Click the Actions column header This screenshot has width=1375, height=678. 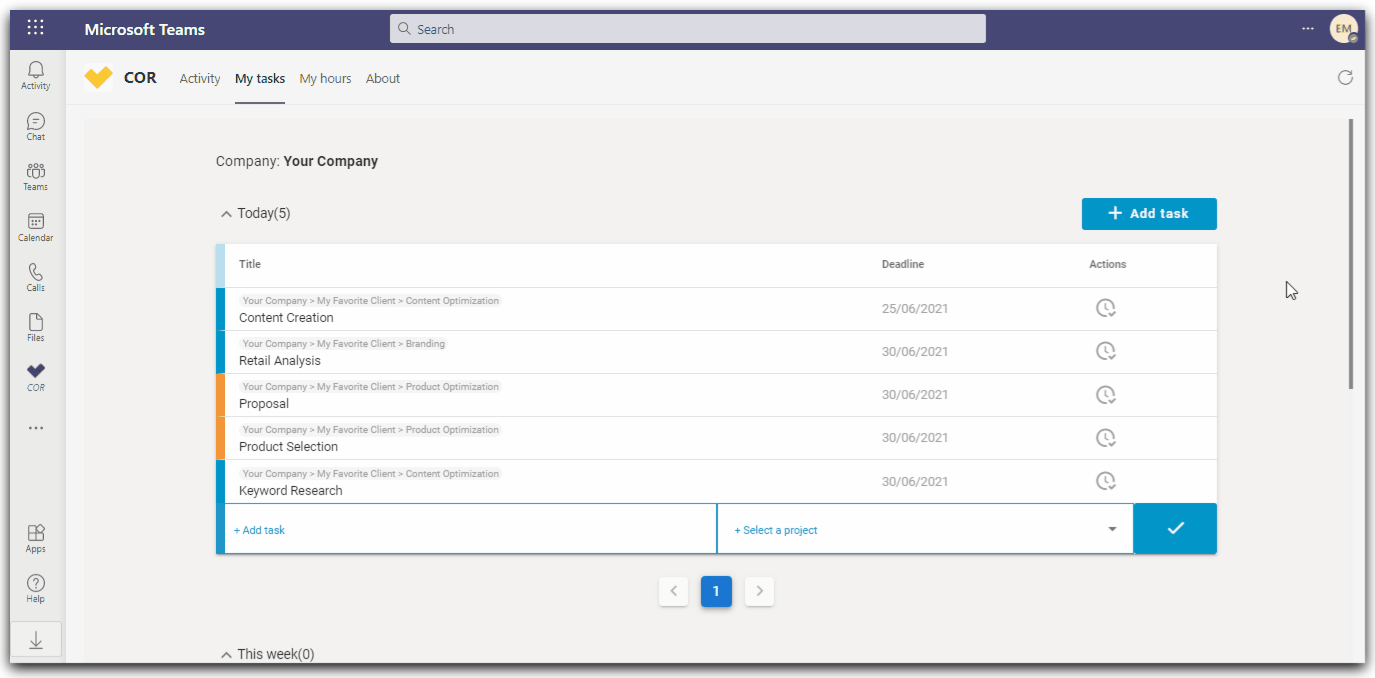pyautogui.click(x=1108, y=264)
